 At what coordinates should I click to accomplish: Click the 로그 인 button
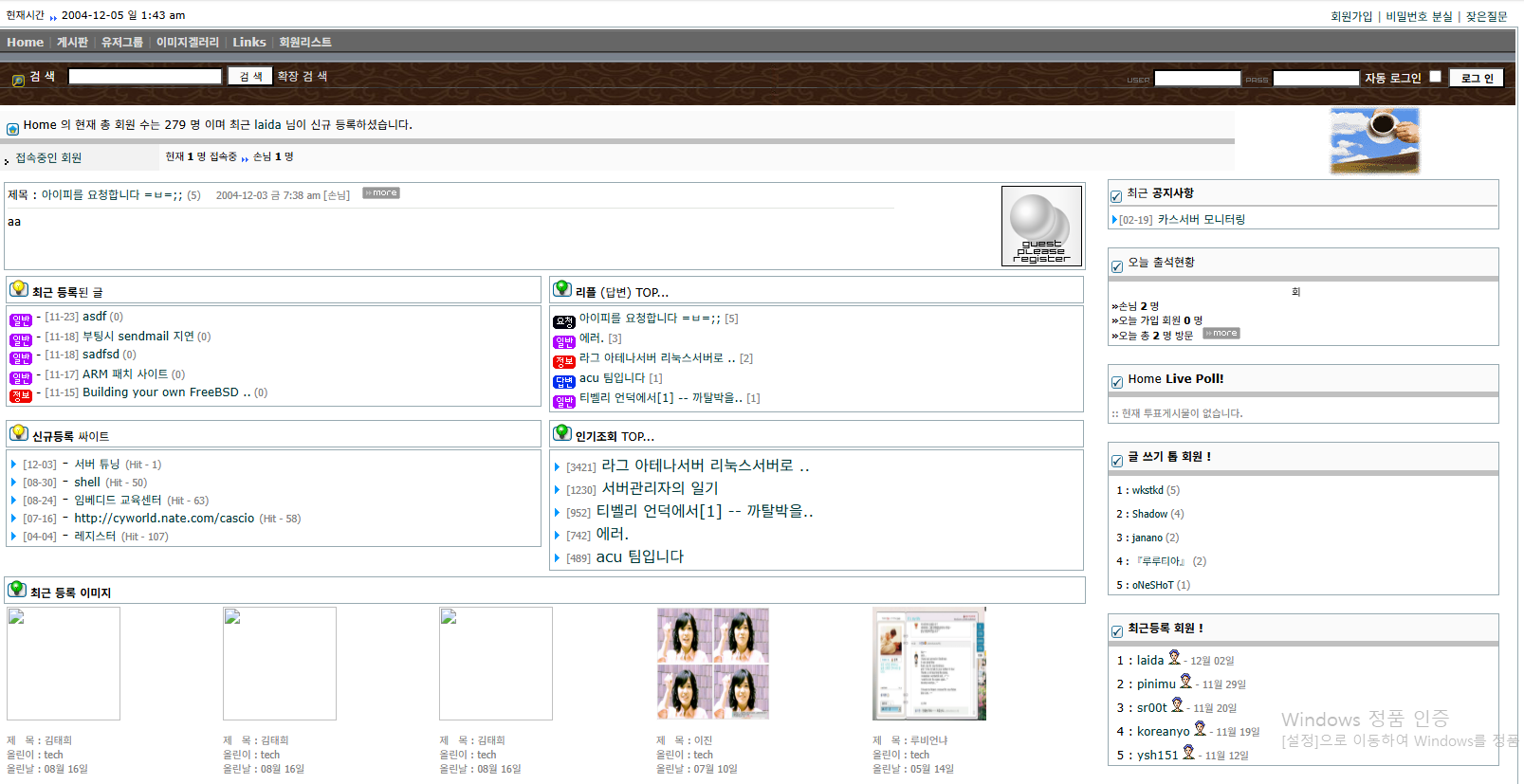1476,79
